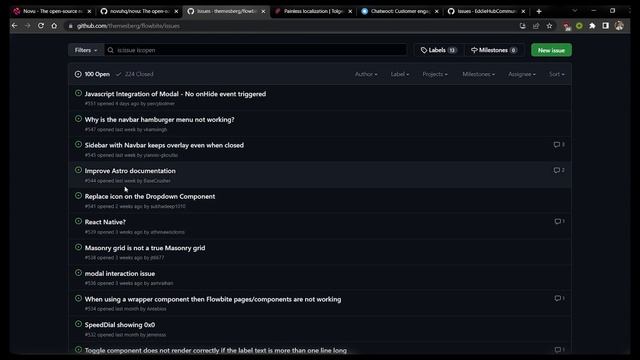Click comments icon on Improve Astro documentation issue

[x=559, y=170]
